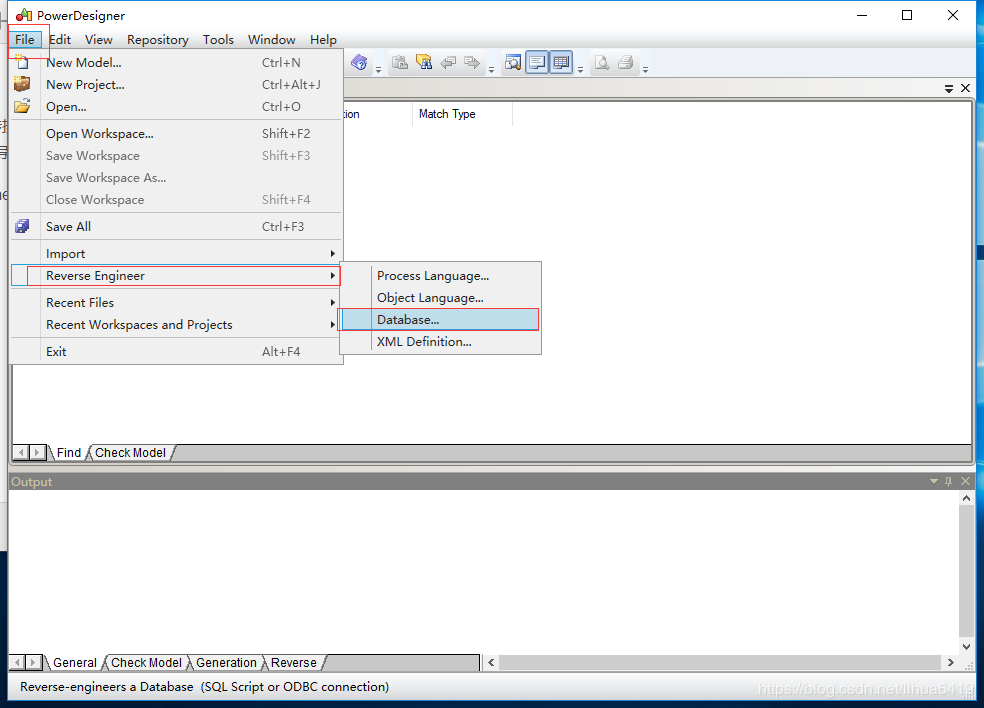
Task: Expand the Recent Files submenu
Action: tap(333, 302)
